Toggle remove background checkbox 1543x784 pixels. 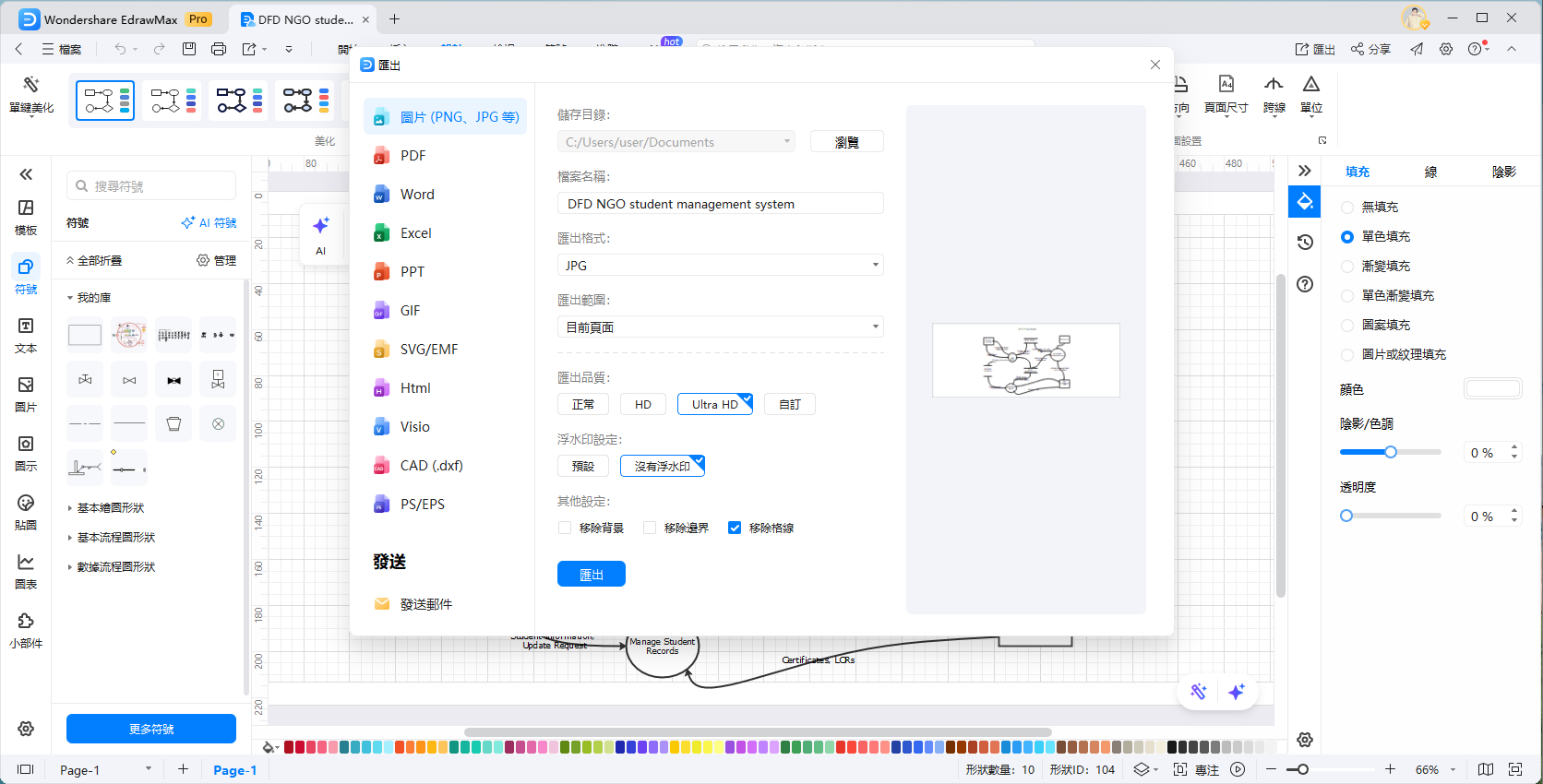(565, 528)
